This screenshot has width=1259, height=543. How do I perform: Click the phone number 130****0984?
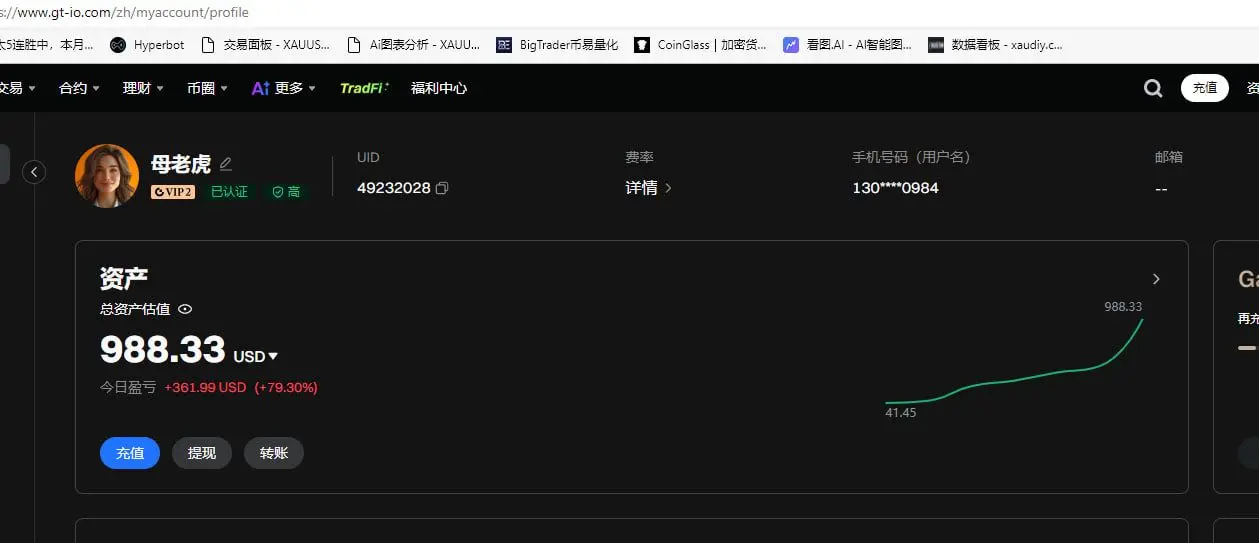(x=895, y=188)
